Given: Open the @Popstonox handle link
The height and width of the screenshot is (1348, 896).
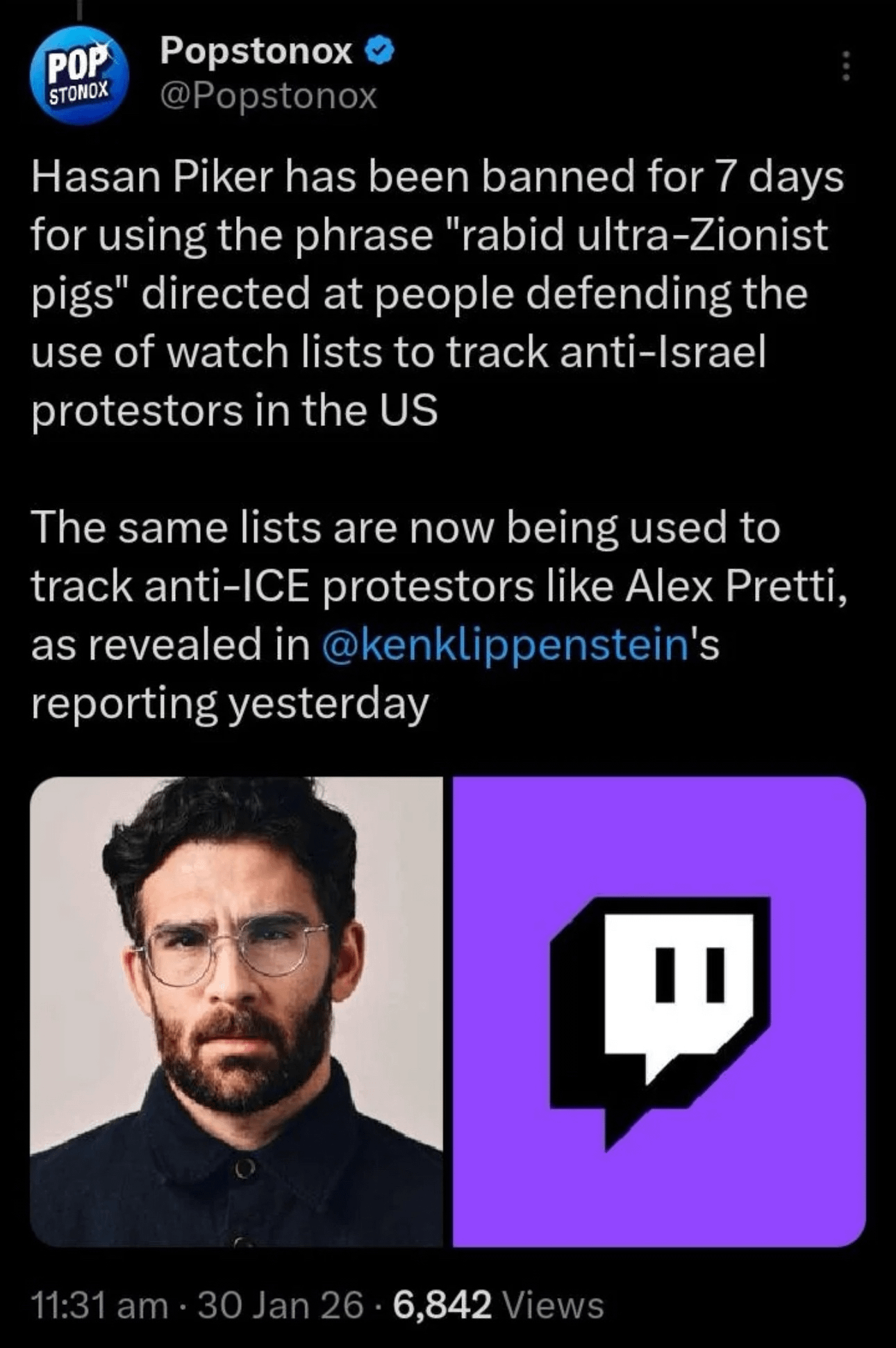Looking at the screenshot, I should (268, 95).
